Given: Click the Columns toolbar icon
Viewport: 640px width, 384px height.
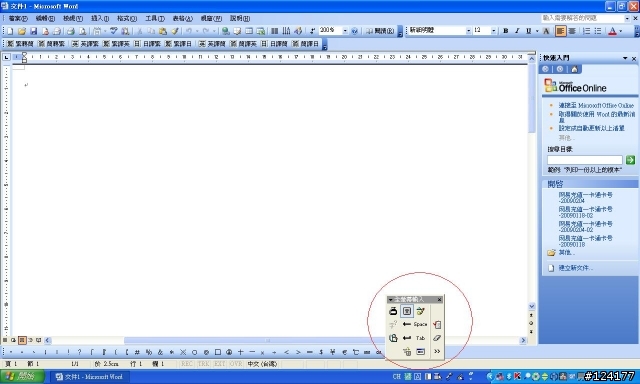Looking at the screenshot, I should pyautogui.click(x=275, y=31).
